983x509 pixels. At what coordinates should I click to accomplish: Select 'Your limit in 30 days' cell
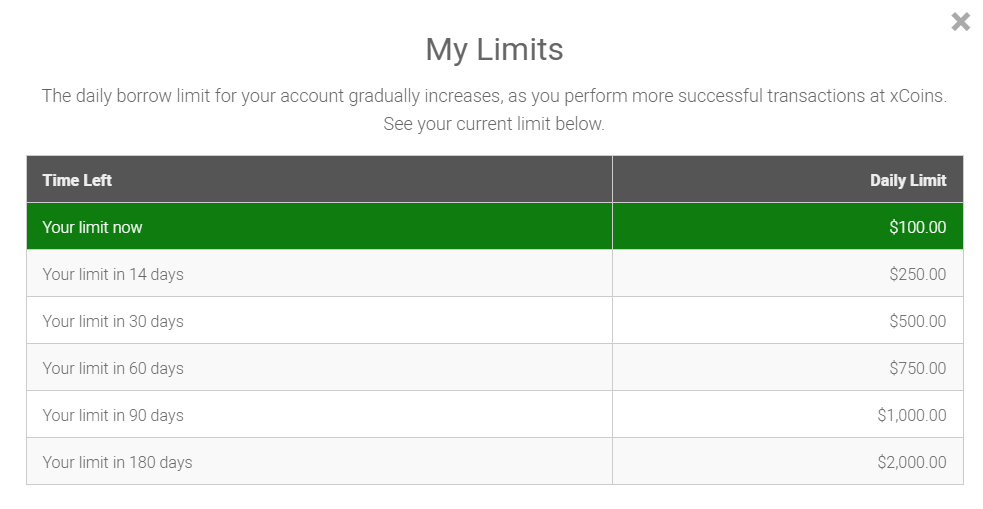113,321
